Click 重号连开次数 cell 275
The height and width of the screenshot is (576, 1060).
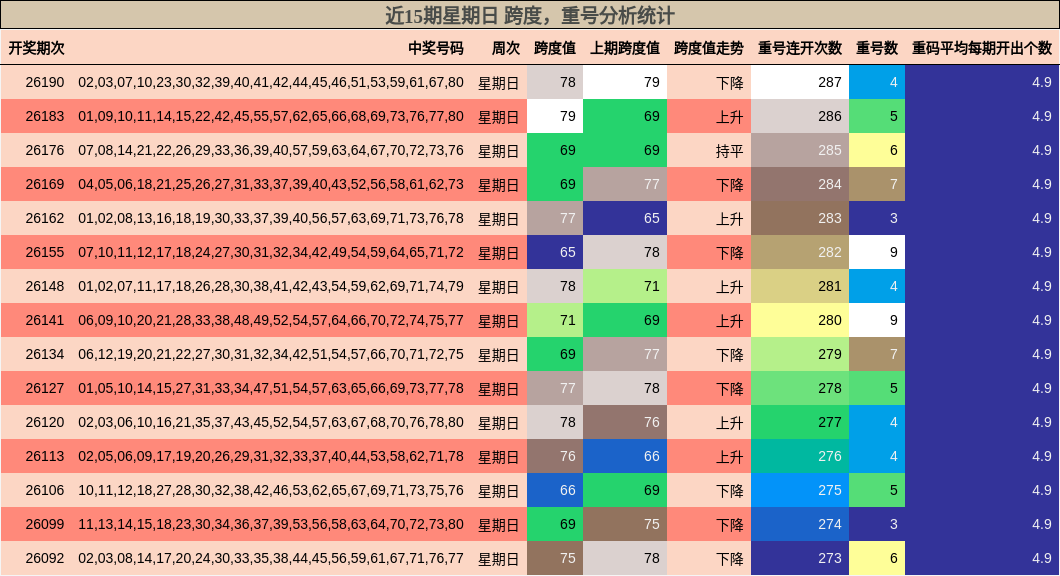coord(800,490)
